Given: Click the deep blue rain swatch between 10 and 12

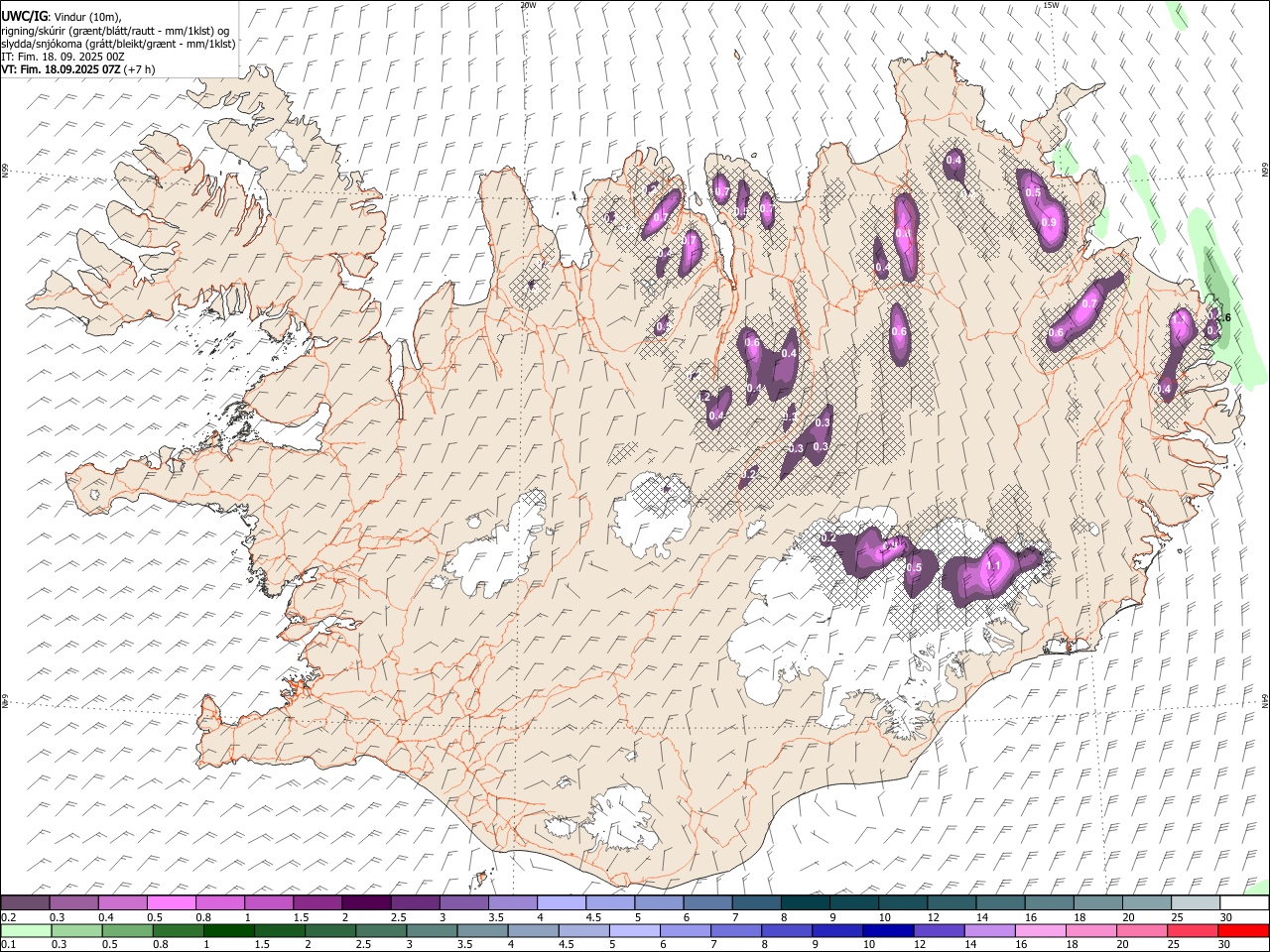Looking at the screenshot, I should pos(887,930).
